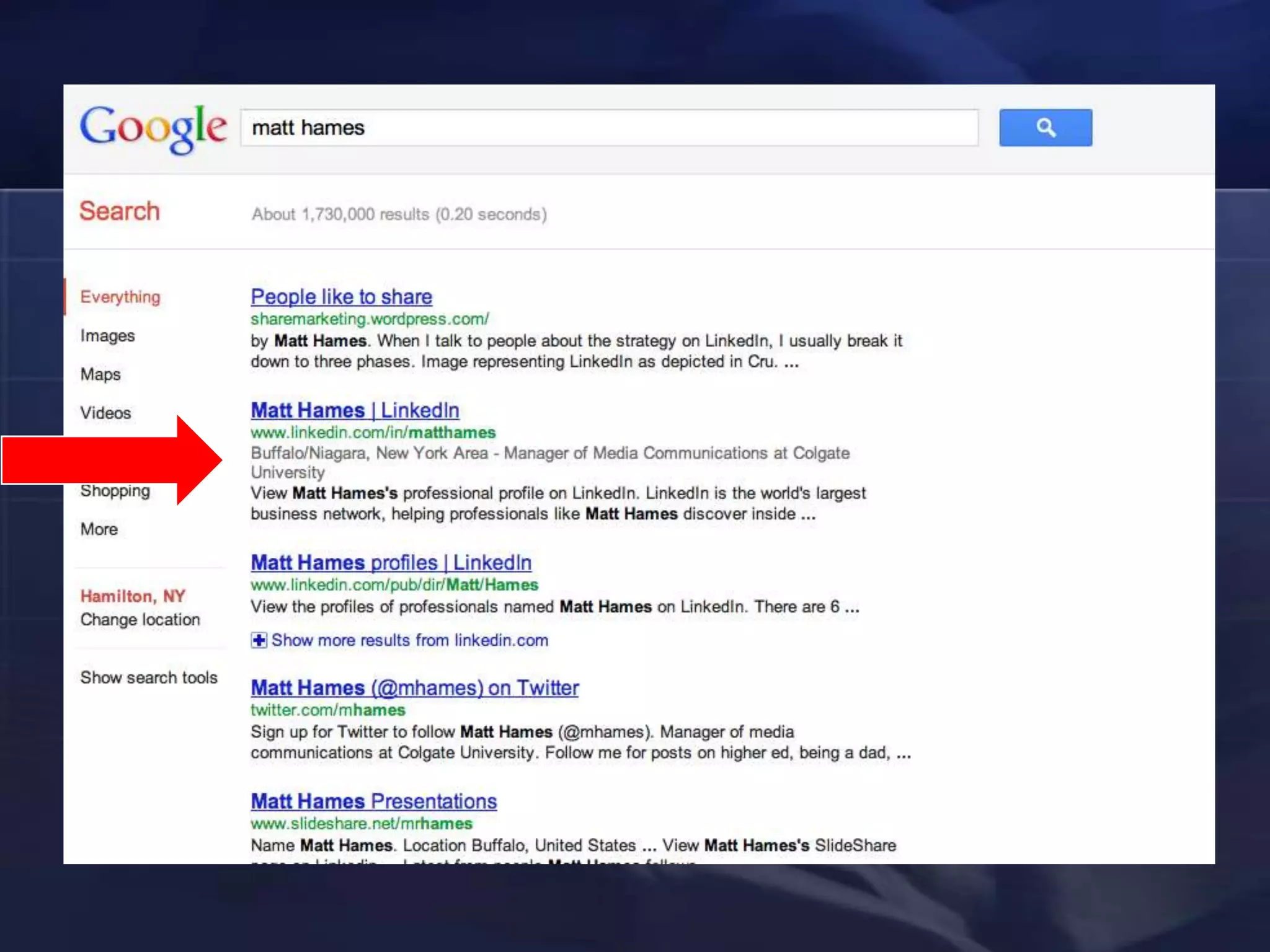This screenshot has height=952, width=1270.
Task: Open People like to share result
Action: coord(341,297)
